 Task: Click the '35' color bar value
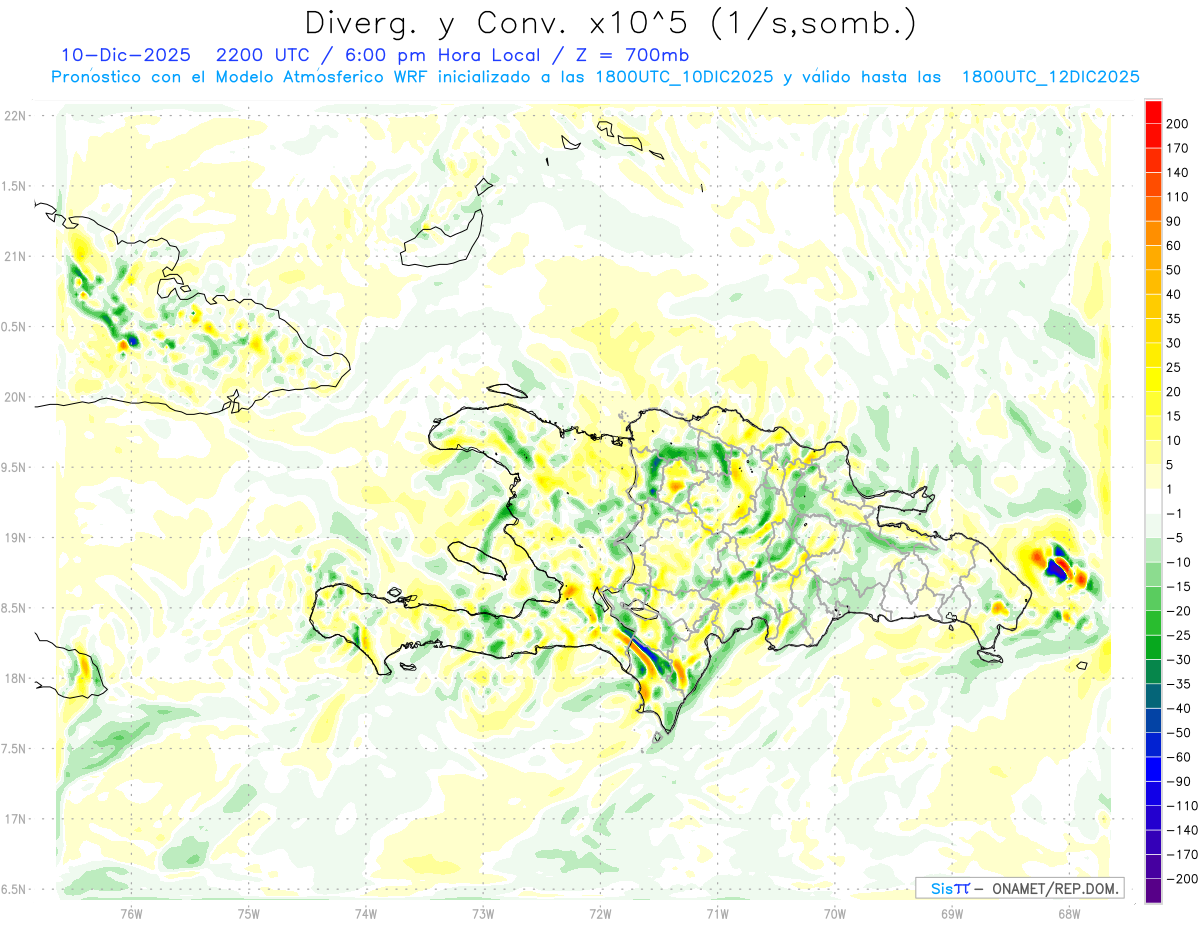click(x=1176, y=319)
